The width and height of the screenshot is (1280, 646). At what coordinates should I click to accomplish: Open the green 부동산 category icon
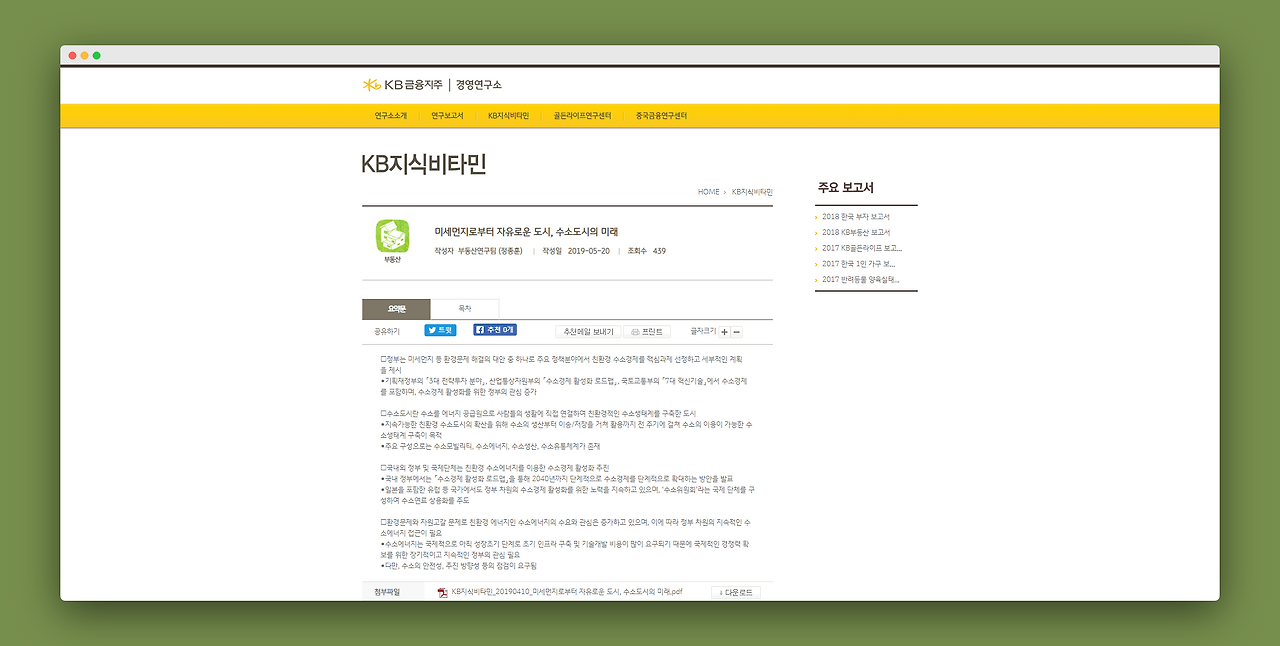click(392, 236)
